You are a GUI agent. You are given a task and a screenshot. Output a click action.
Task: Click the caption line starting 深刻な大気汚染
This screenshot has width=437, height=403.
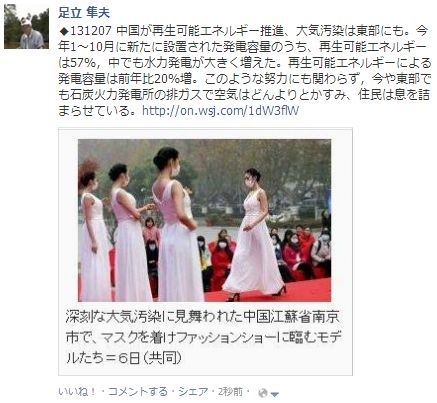pos(203,317)
